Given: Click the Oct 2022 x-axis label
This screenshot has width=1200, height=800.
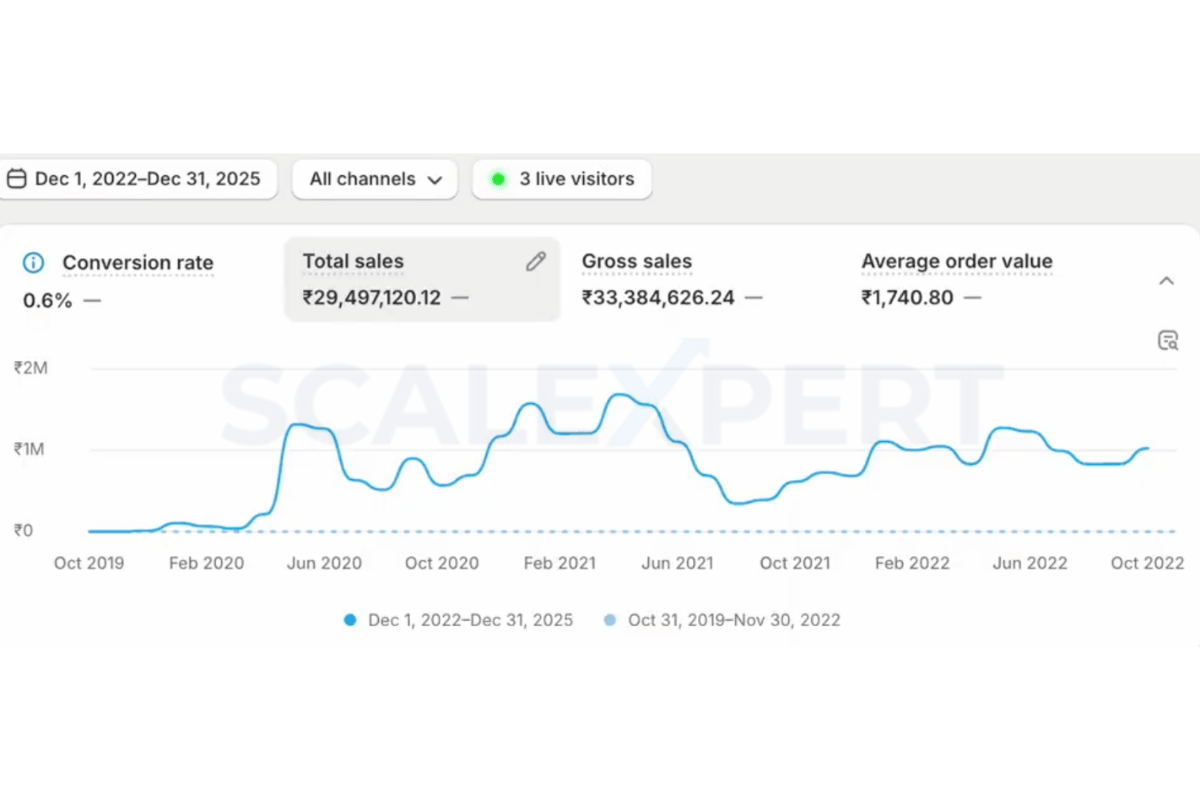Looking at the screenshot, I should click(1148, 563).
